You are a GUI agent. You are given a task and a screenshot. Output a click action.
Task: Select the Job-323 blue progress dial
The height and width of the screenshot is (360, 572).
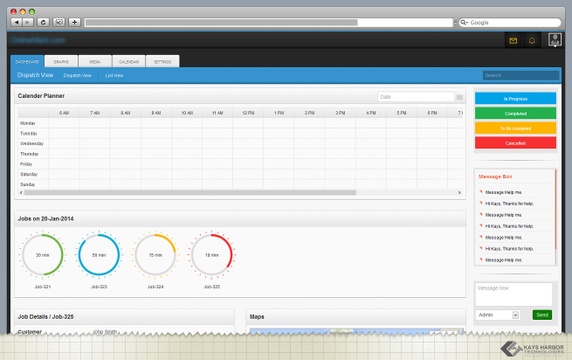(x=99, y=255)
